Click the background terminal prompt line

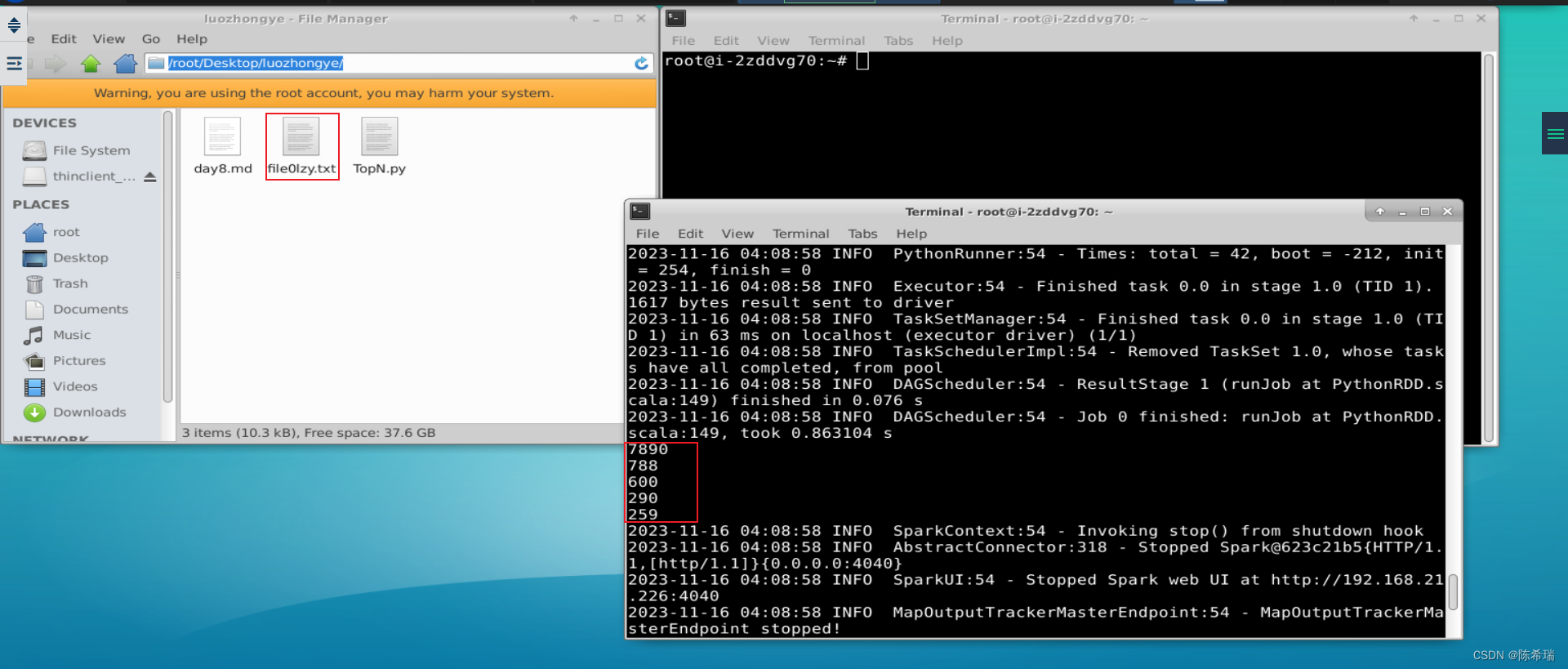(767, 61)
